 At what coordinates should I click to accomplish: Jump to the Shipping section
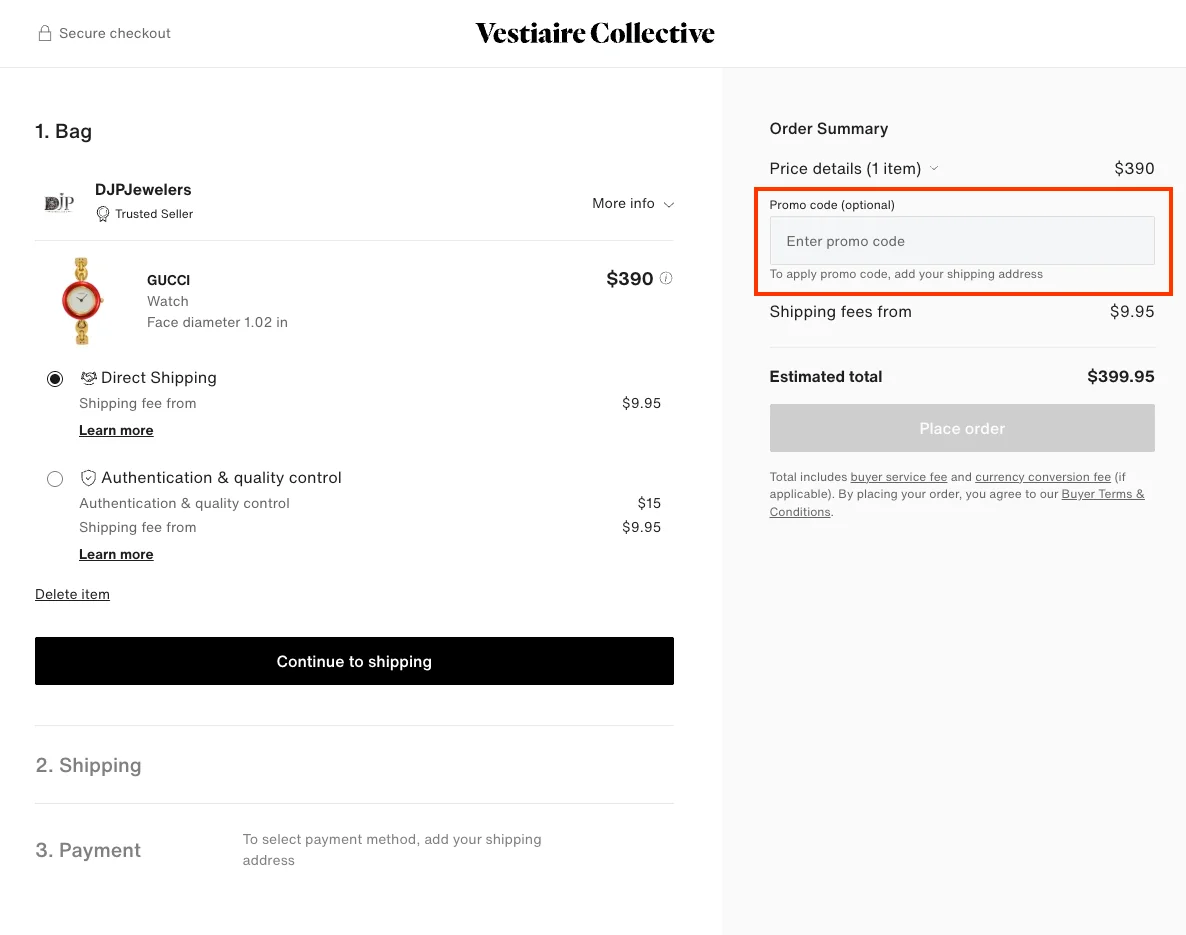click(88, 765)
